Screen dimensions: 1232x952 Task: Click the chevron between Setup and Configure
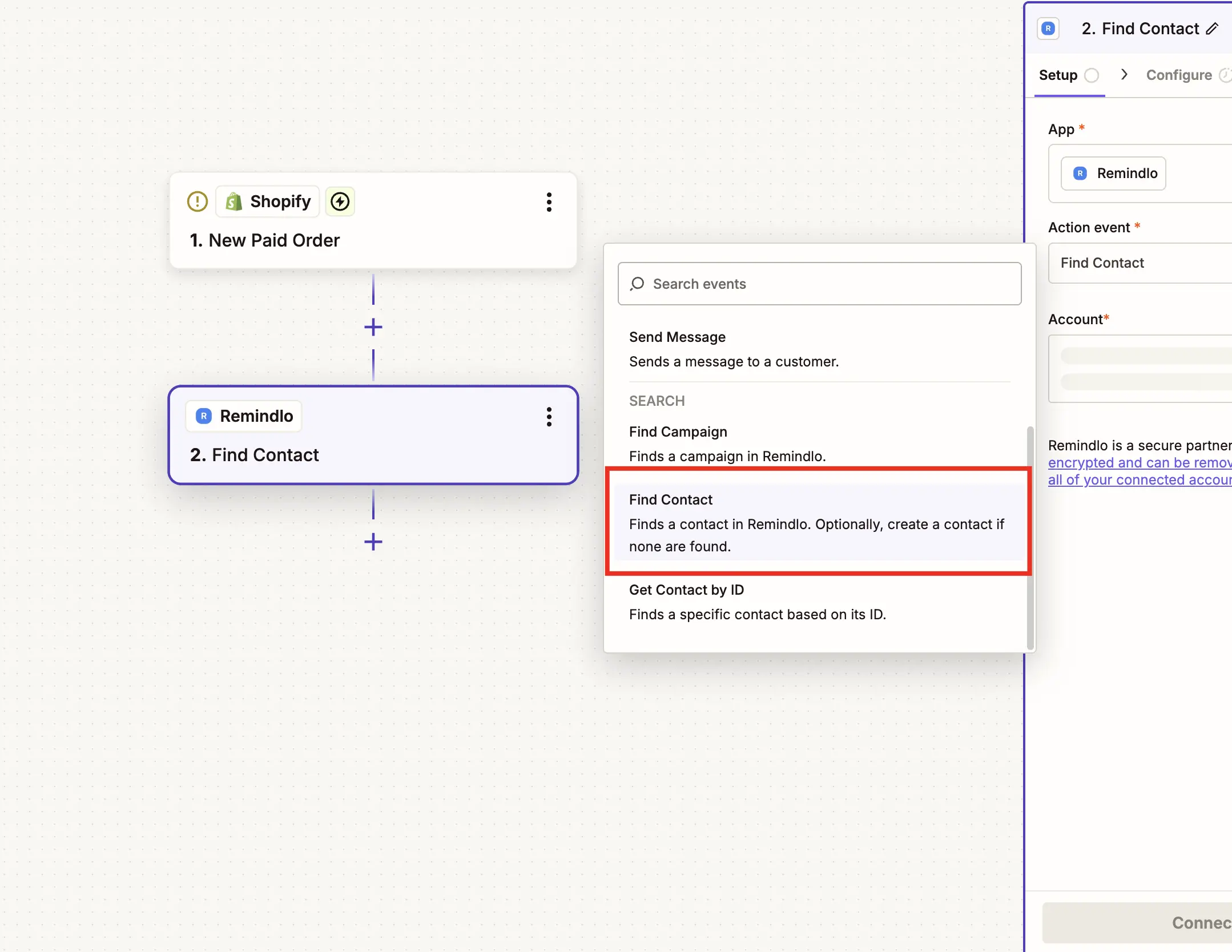[1124, 75]
